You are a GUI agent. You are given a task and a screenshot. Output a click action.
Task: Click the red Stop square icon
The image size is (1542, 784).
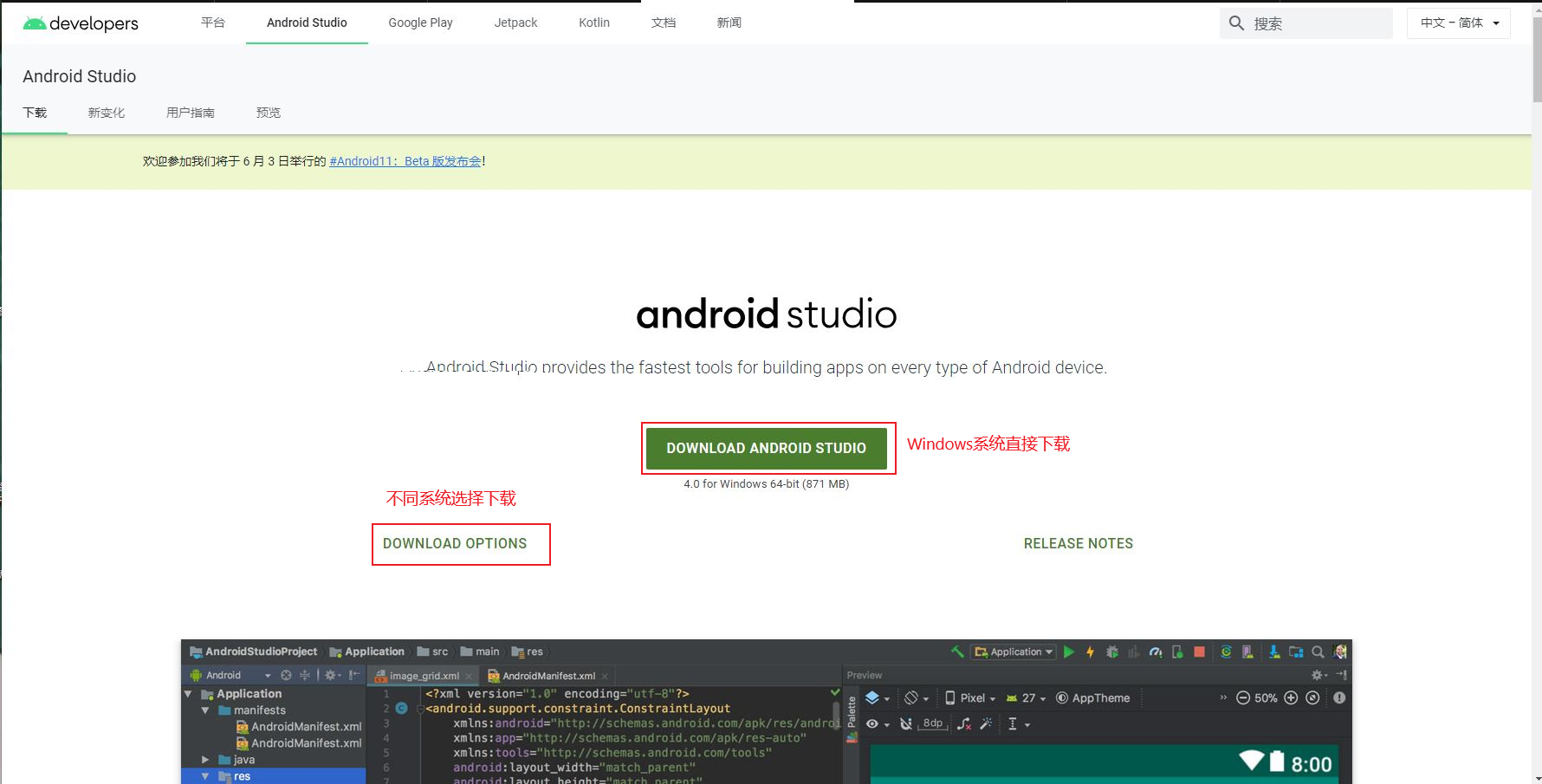click(x=1199, y=651)
